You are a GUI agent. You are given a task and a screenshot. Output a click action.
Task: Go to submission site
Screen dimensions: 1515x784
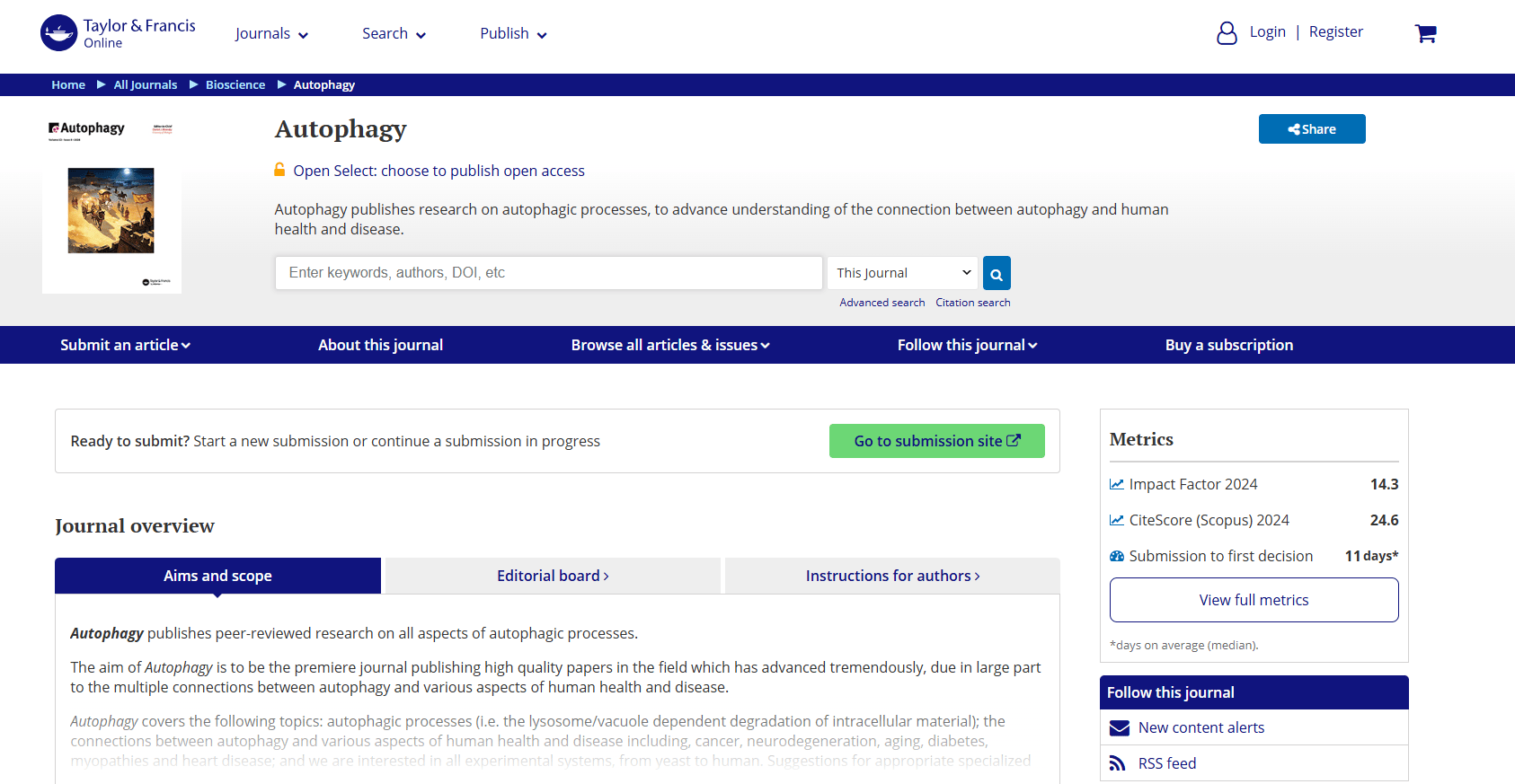tap(937, 441)
